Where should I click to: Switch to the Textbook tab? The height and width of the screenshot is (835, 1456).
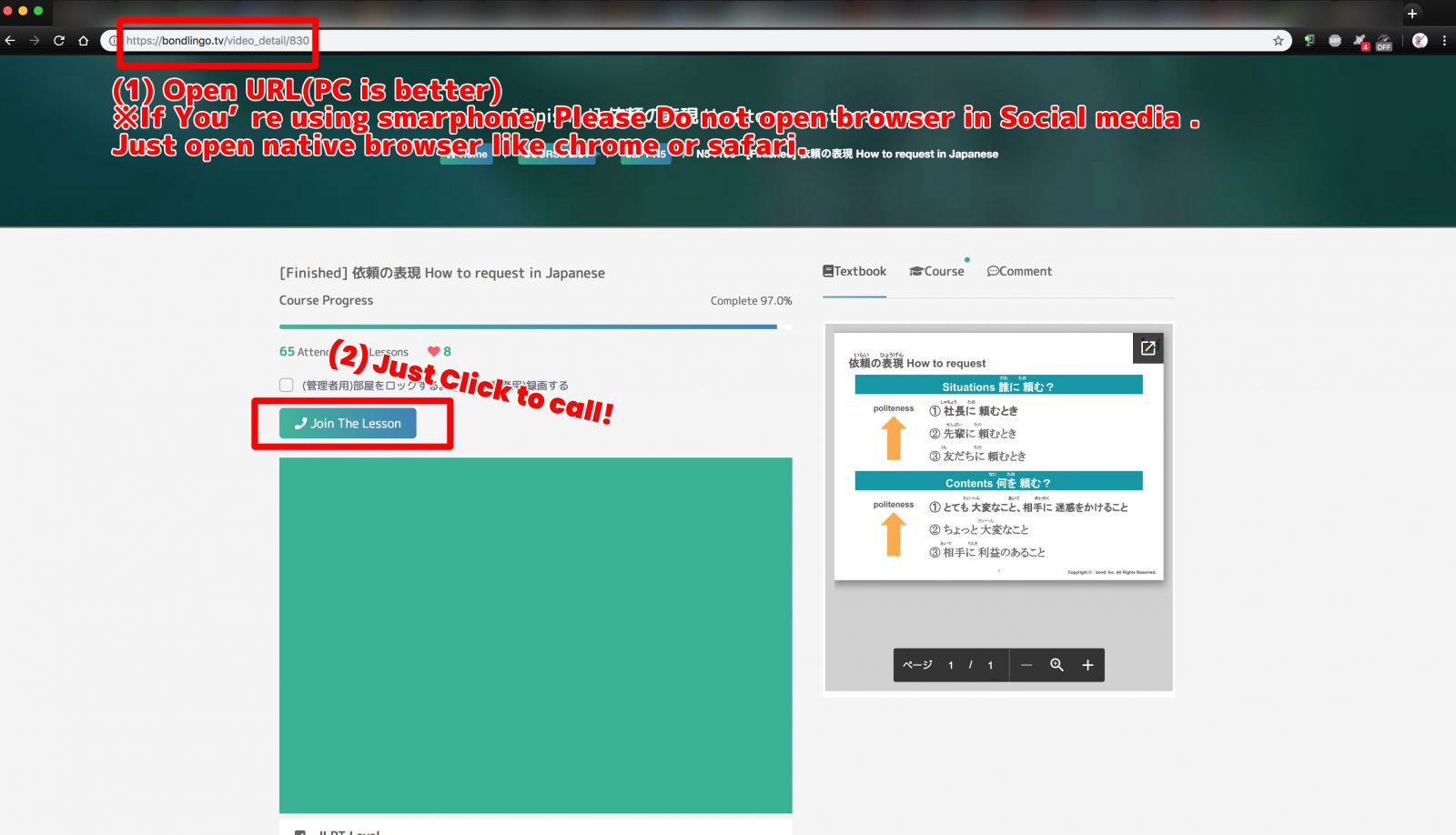tap(854, 271)
